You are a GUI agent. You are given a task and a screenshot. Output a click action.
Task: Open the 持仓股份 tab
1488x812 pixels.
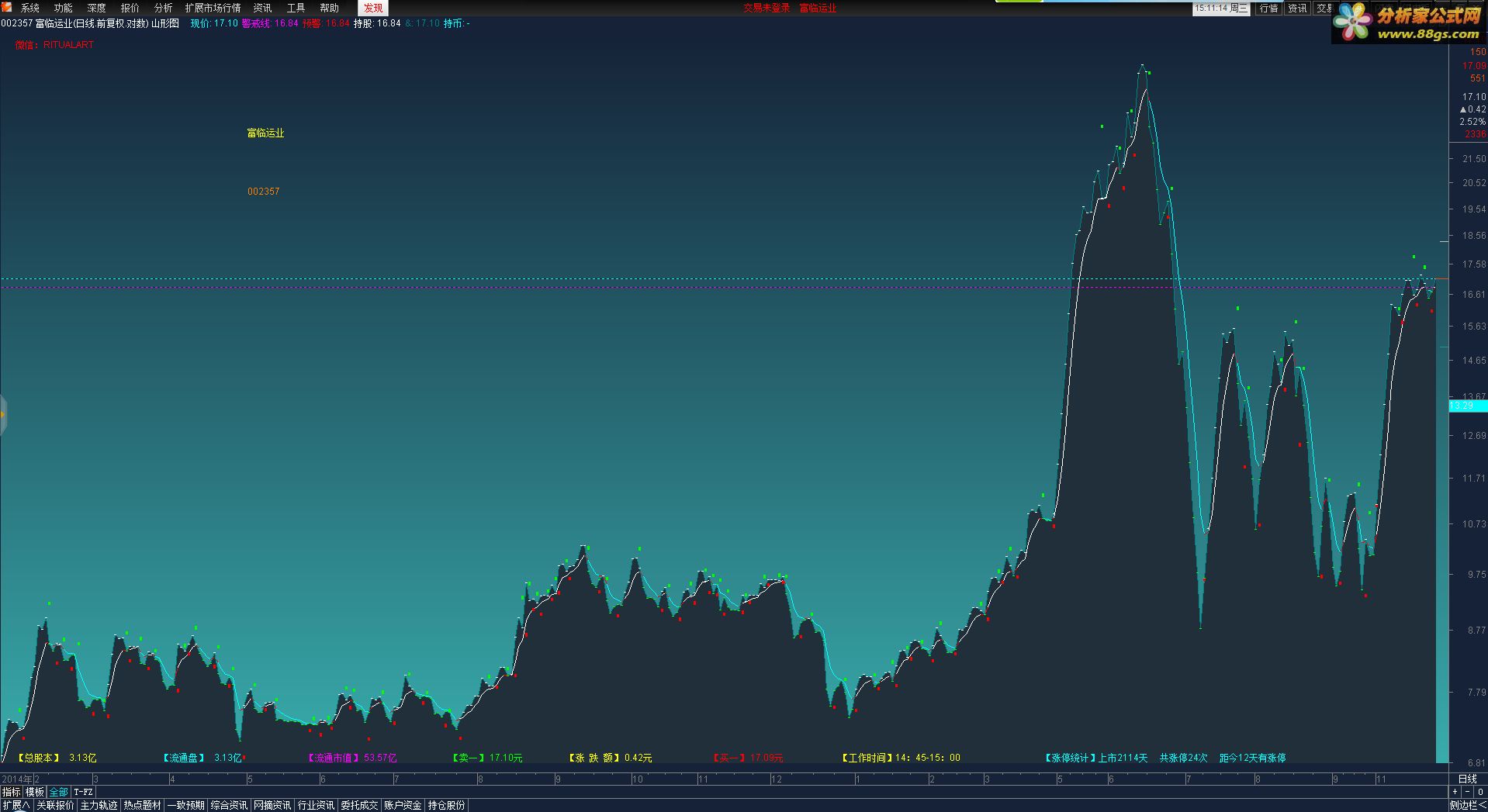(x=446, y=806)
